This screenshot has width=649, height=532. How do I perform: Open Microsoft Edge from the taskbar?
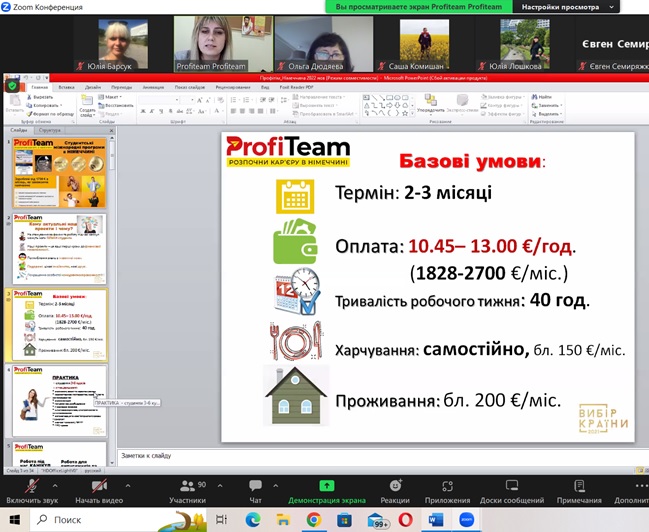(253, 520)
